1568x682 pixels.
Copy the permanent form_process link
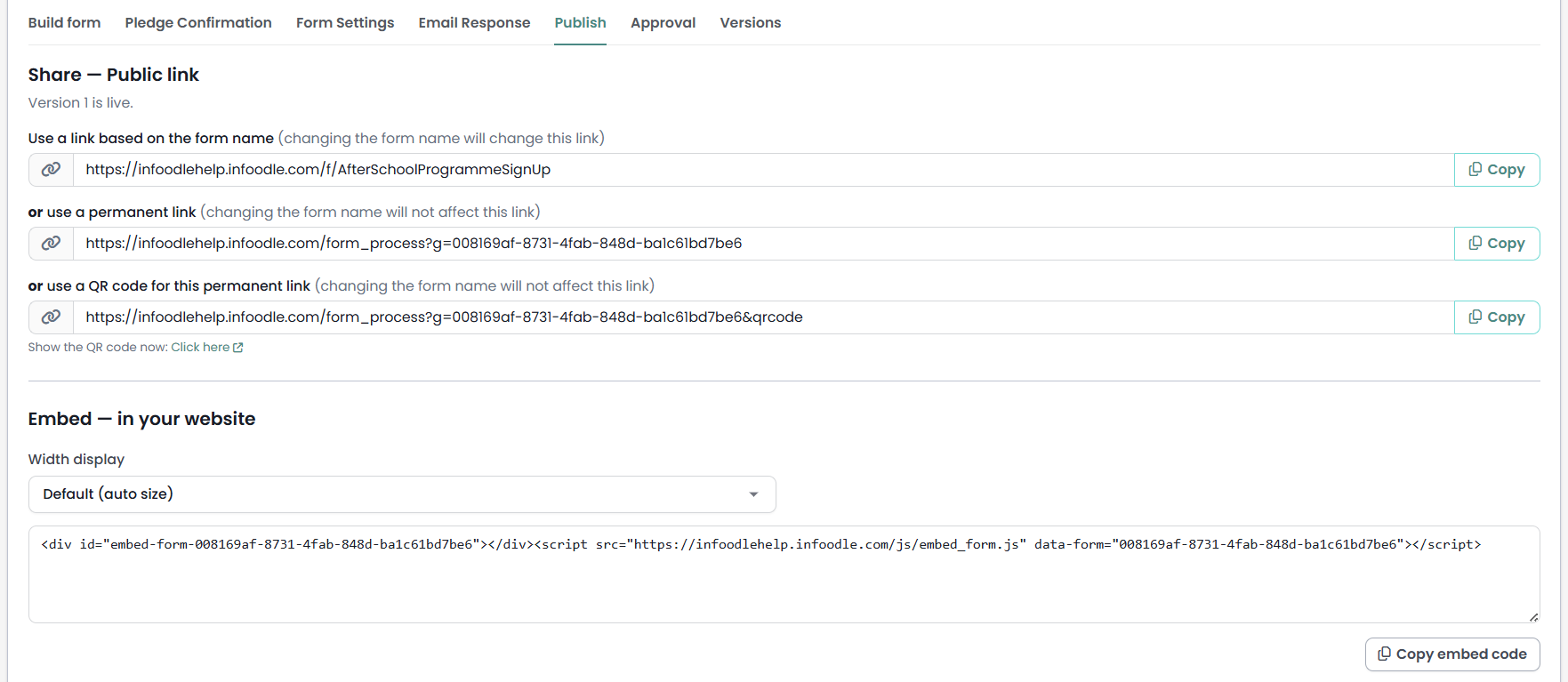1497,244
